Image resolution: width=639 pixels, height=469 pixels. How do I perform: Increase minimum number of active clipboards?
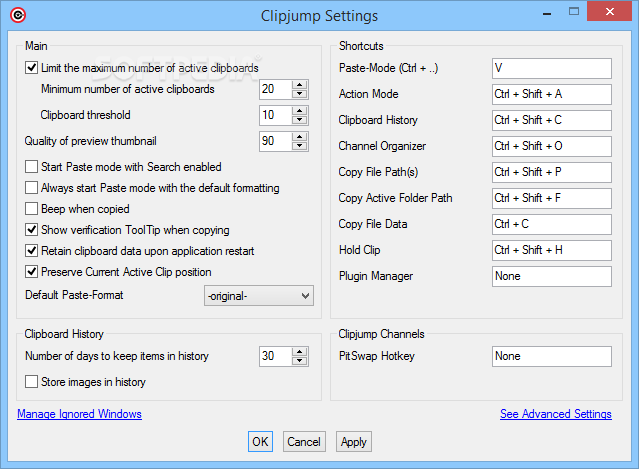pyautogui.click(x=299, y=84)
